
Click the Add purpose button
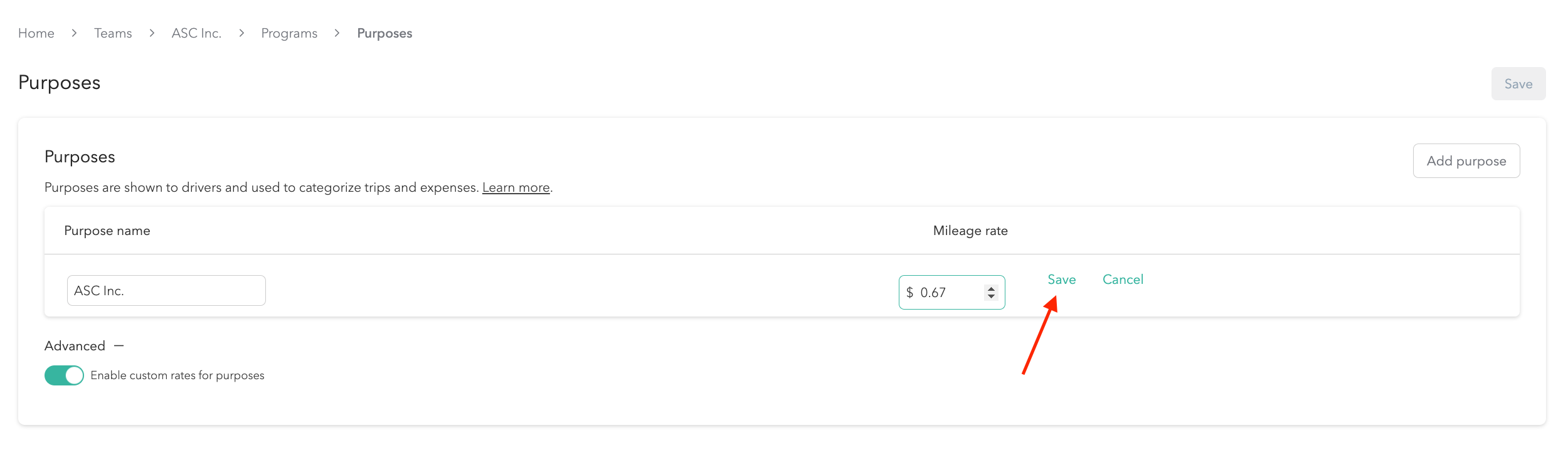pos(1466,161)
